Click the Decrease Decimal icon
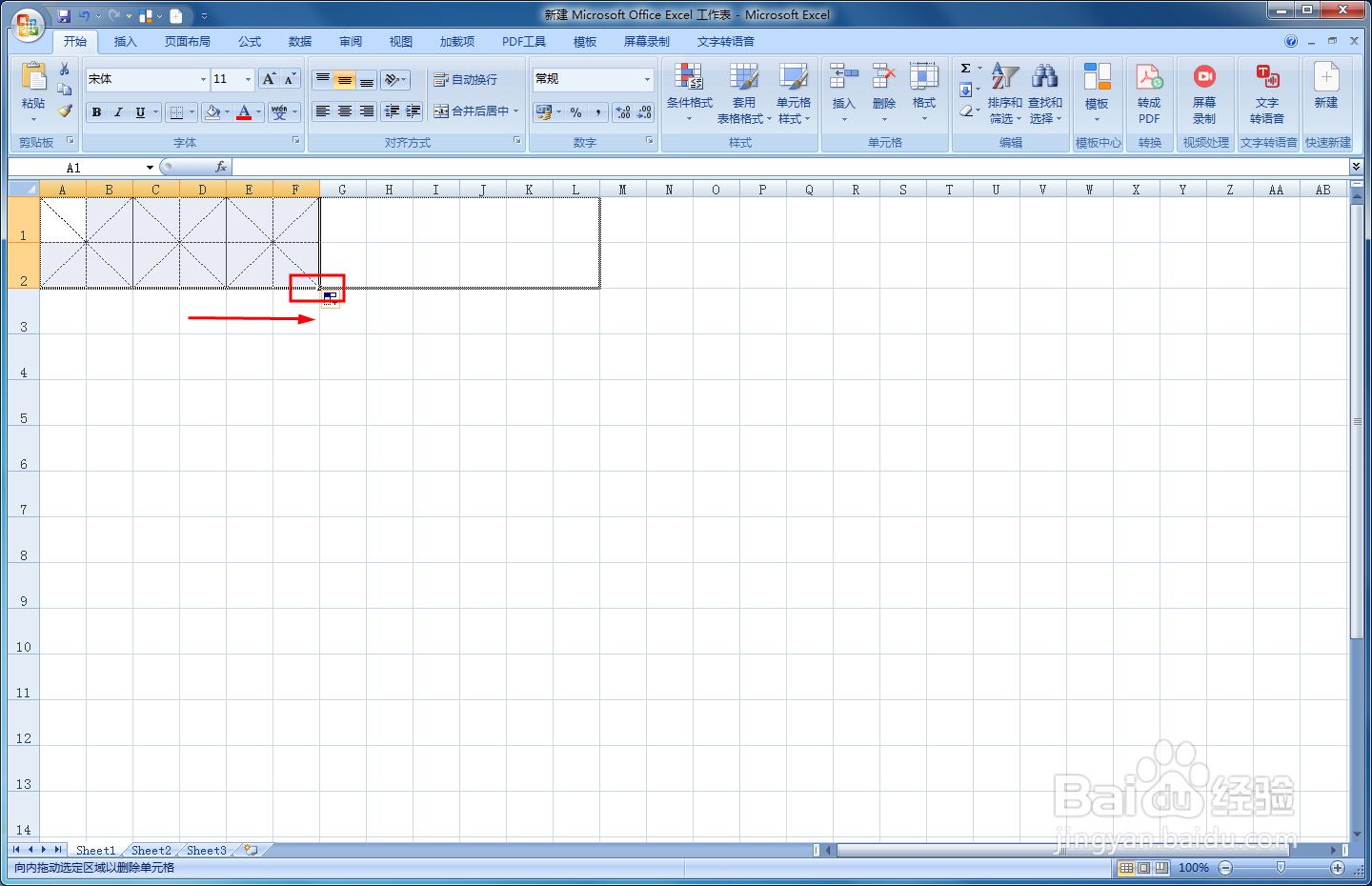The image size is (1372, 886). [x=644, y=111]
